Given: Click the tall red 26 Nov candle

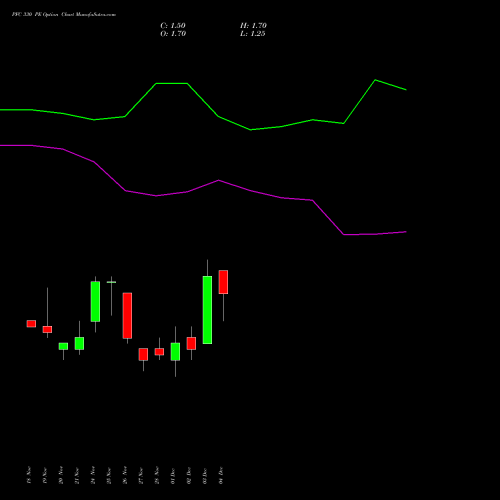Looking at the screenshot, I should 127,316.
